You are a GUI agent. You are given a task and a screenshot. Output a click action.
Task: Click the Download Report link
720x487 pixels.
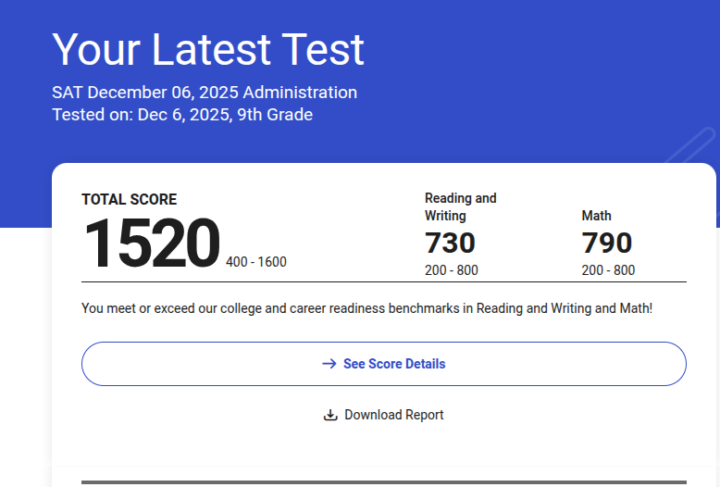point(383,415)
